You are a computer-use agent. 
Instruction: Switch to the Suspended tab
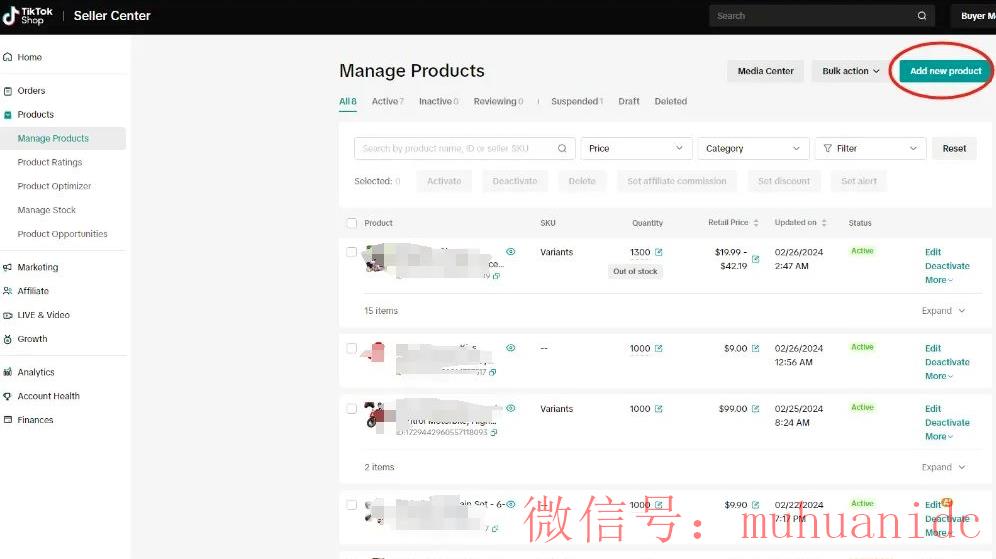coord(576,101)
